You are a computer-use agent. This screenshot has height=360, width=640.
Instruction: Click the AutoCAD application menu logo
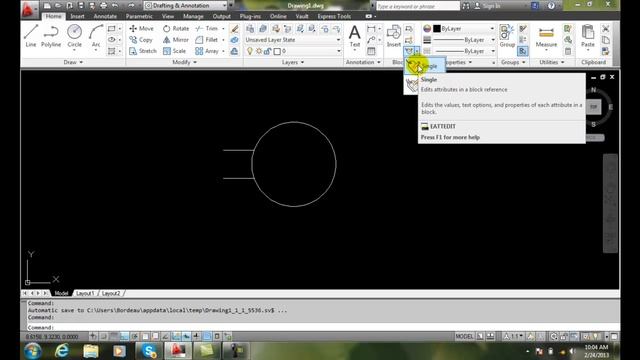[x=28, y=9]
